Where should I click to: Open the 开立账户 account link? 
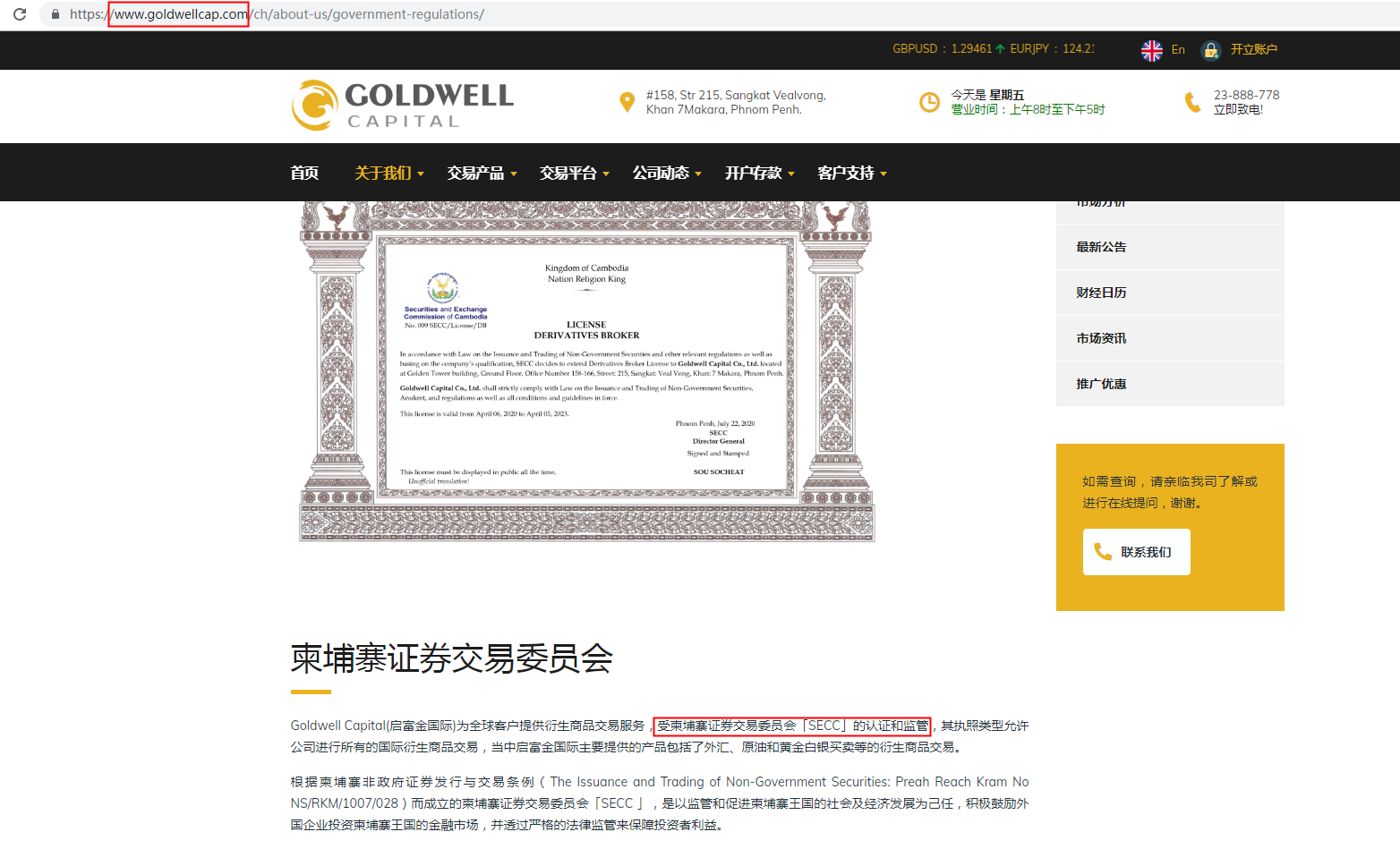[x=1253, y=50]
